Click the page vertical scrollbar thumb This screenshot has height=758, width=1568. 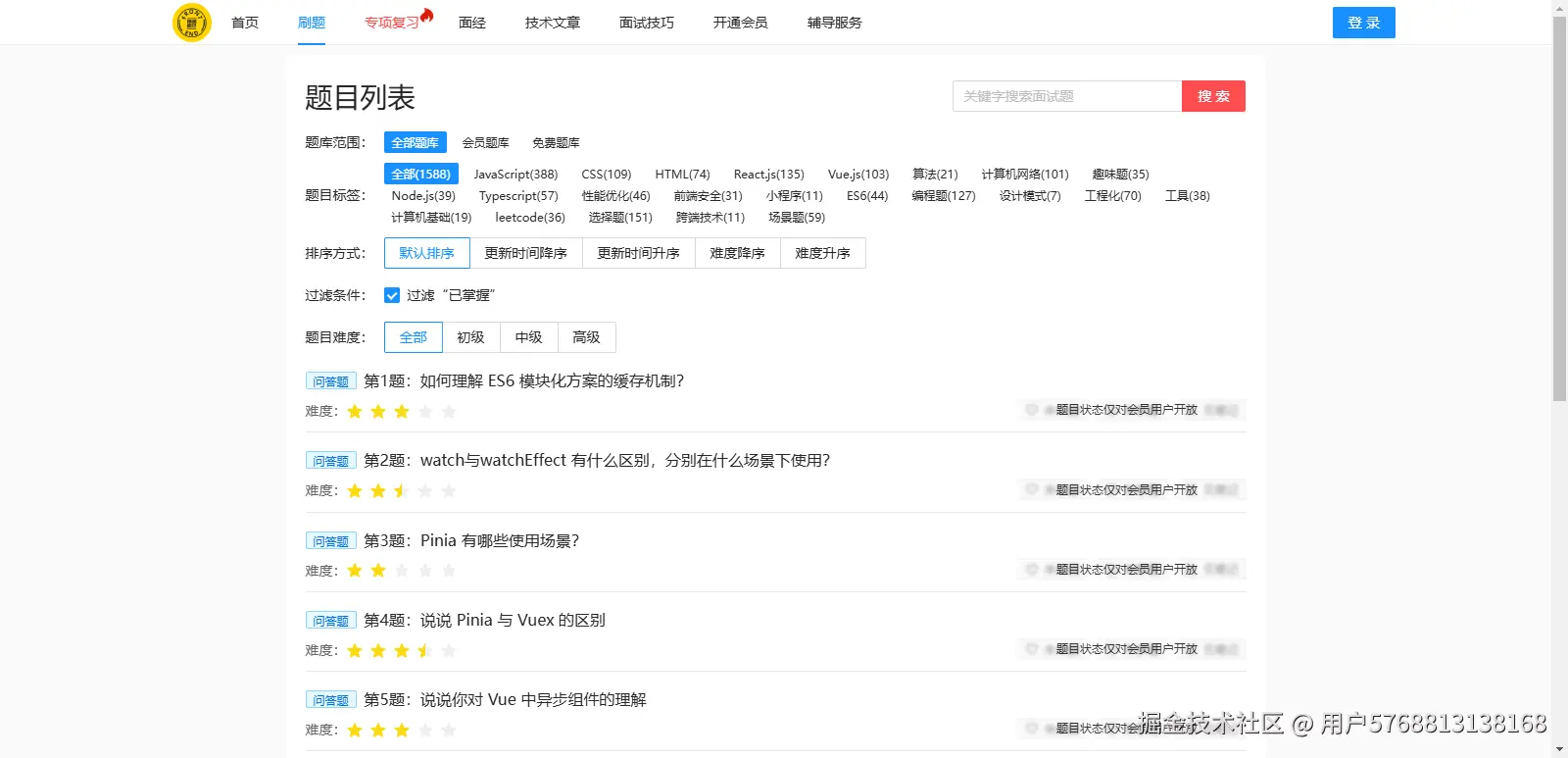(1559, 208)
